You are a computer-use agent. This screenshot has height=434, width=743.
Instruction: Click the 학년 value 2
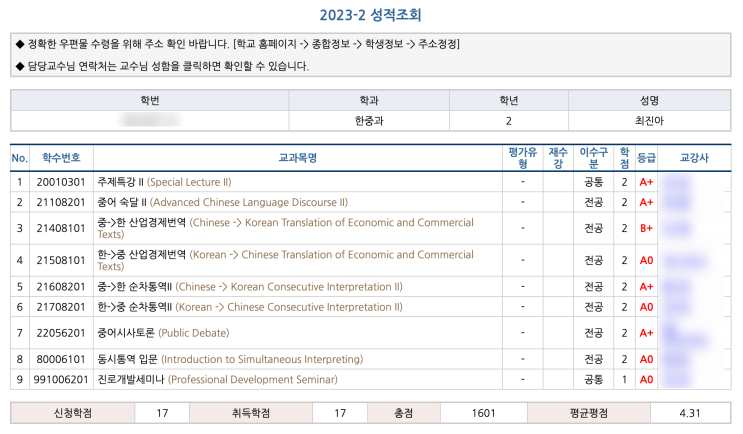click(508, 121)
